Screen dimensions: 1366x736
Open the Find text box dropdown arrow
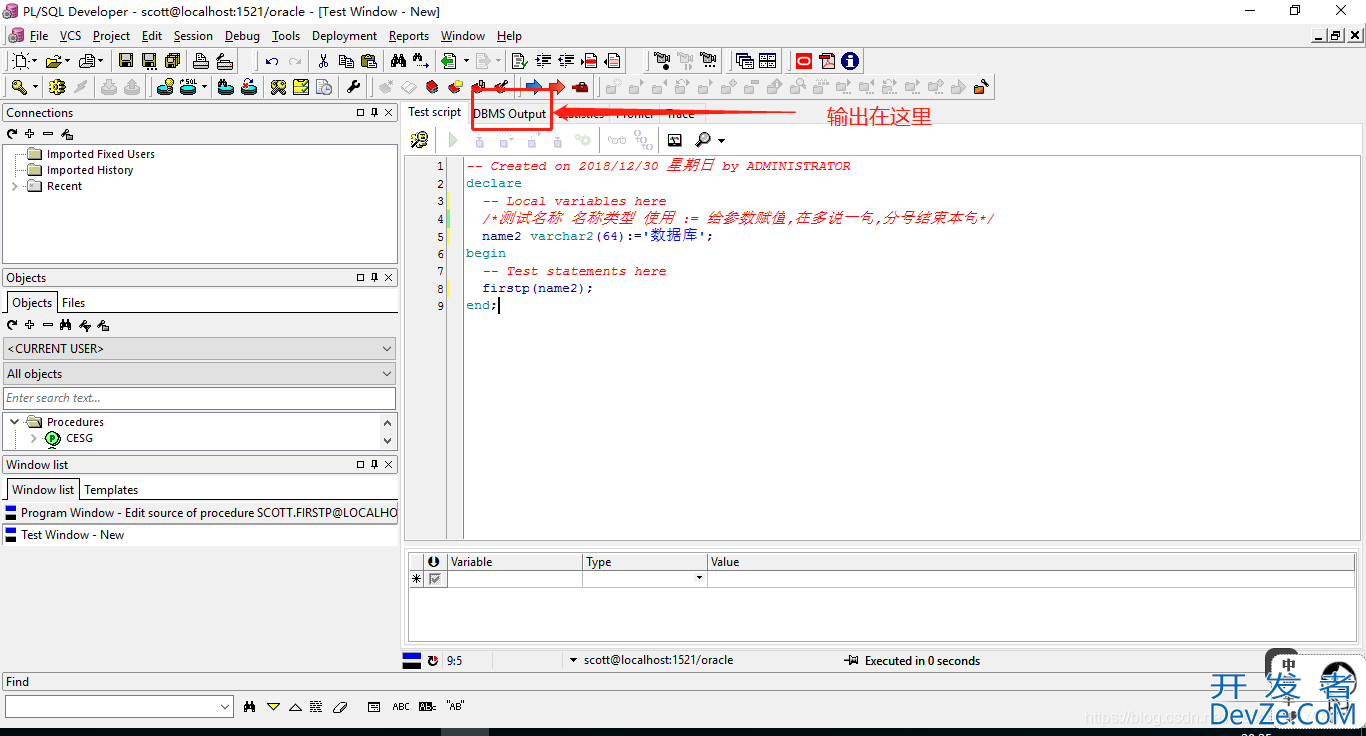(224, 706)
